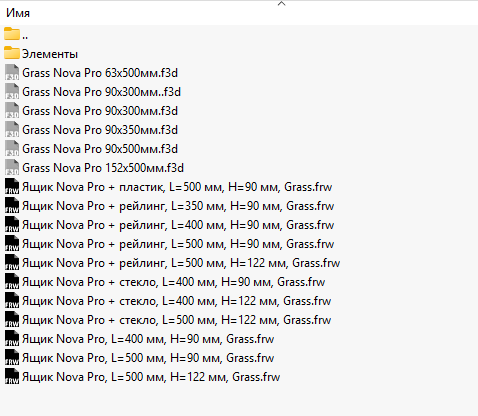The width and height of the screenshot is (478, 416).
Task: Click the F3D icon of Grass Nova Pro 90x300мм..f3d
Action: coord(12,92)
